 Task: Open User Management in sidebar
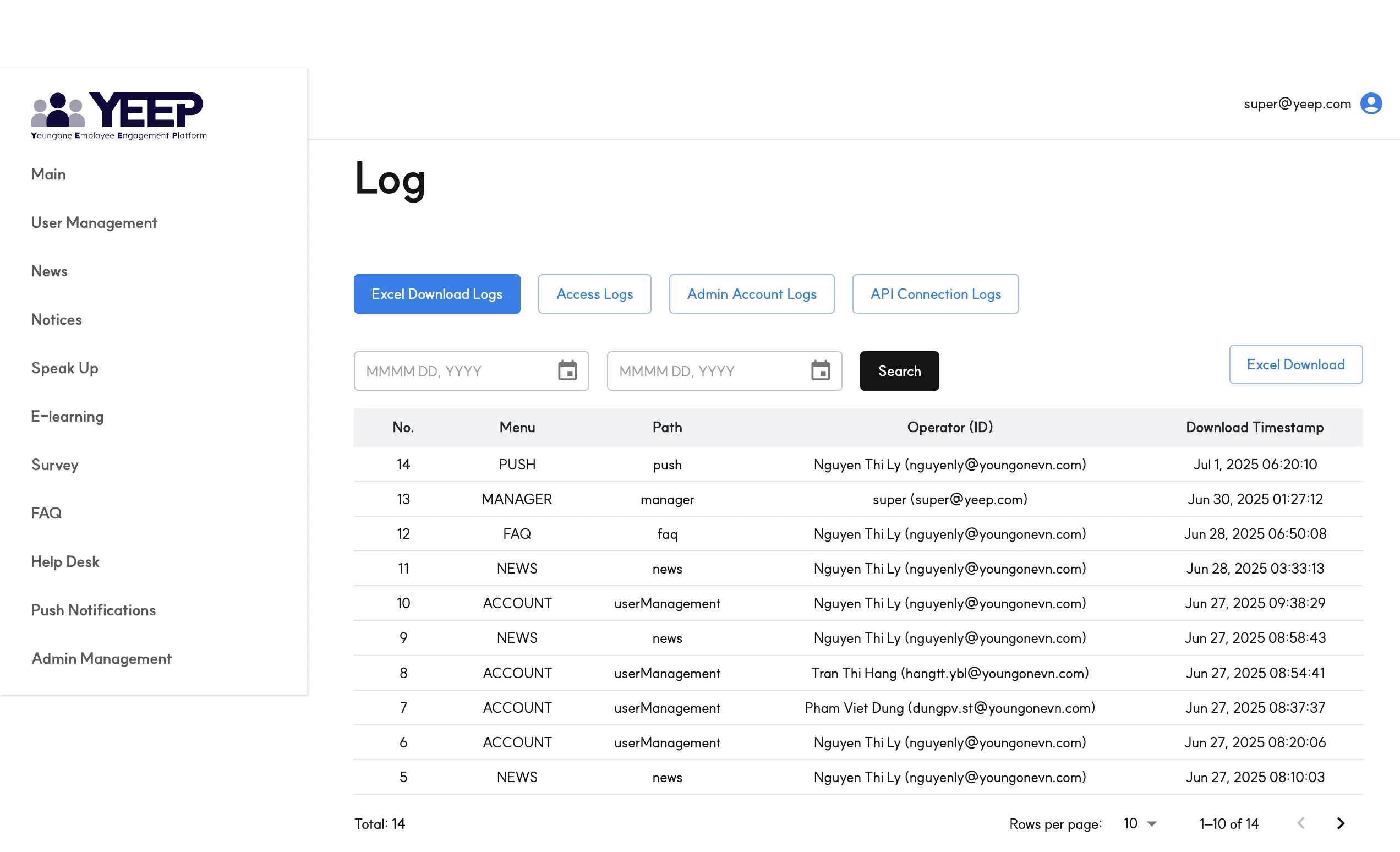point(94,223)
